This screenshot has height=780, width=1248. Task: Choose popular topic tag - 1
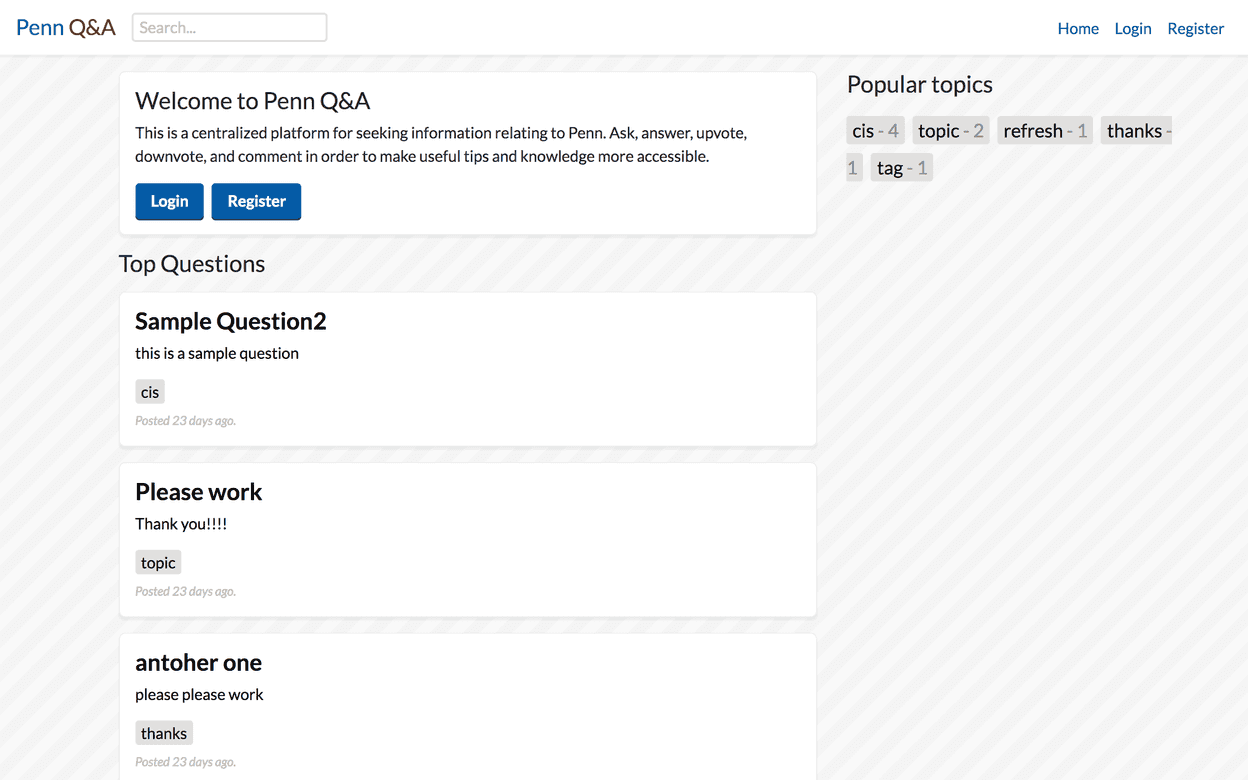tap(901, 168)
